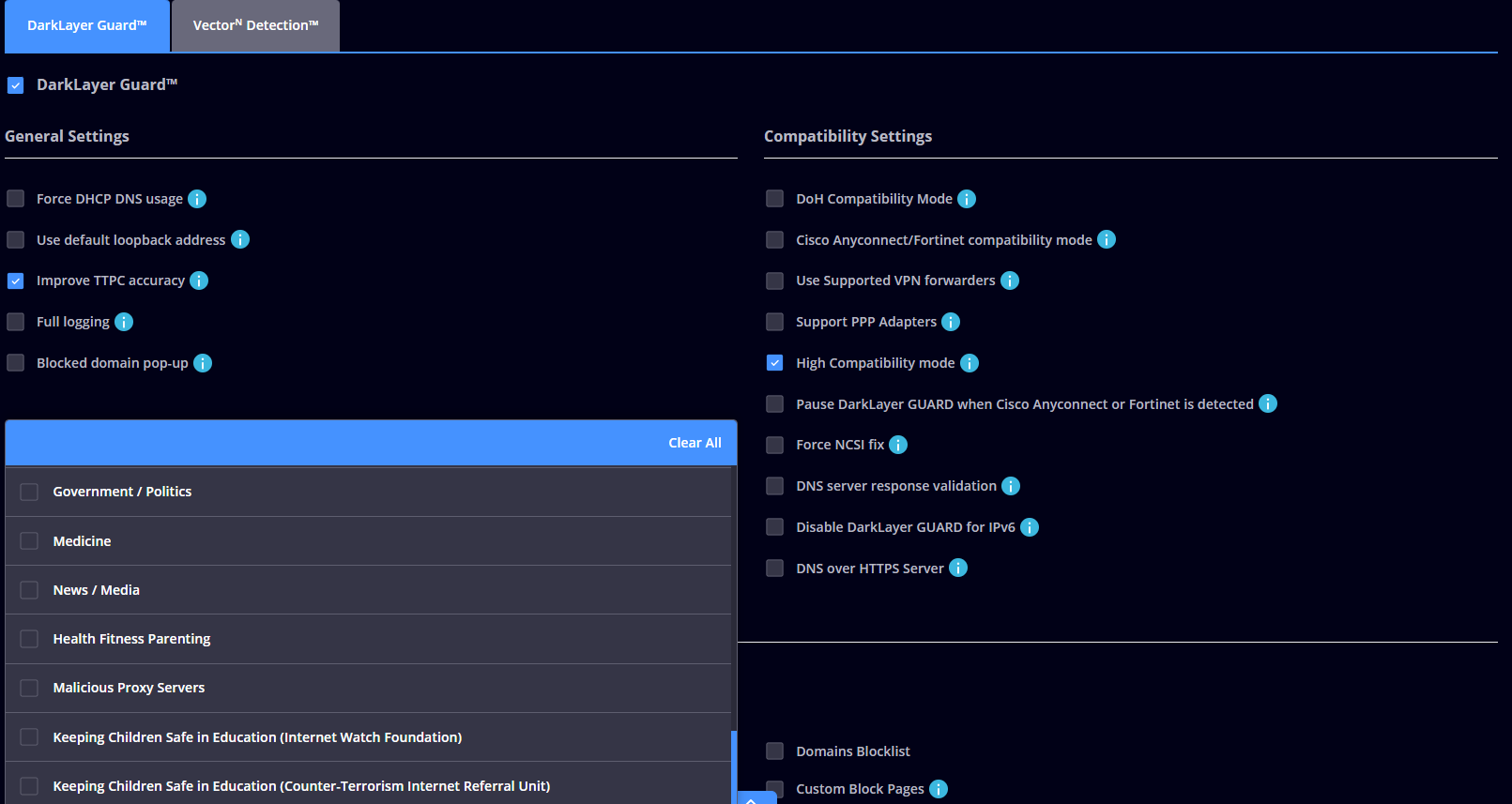Open info icon for DoH Compatibility Mode
Viewport: 1512px width, 804px height.
[967, 199]
